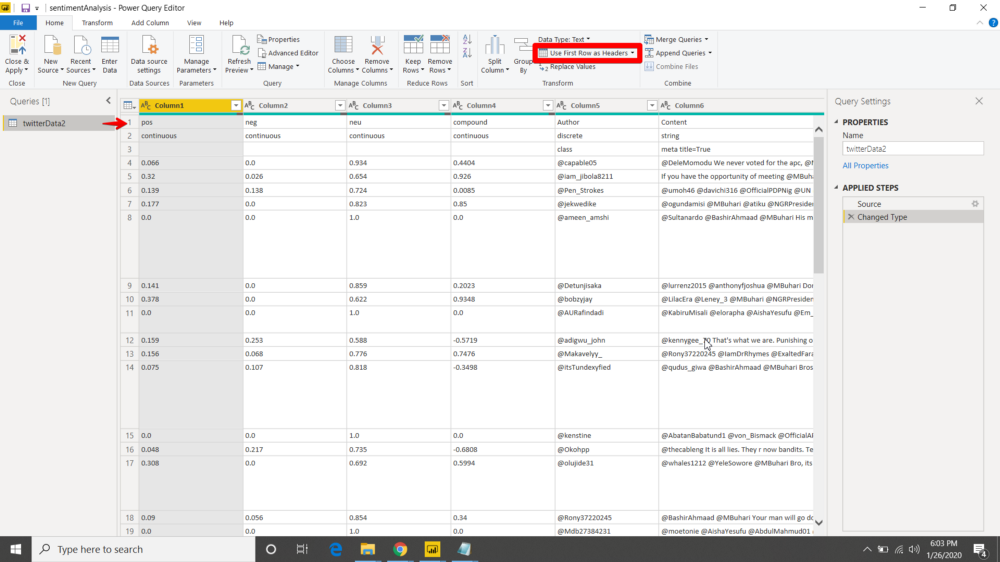Click the vertical scrollbar down arrow
Screen dimensions: 1000x562
819,523
